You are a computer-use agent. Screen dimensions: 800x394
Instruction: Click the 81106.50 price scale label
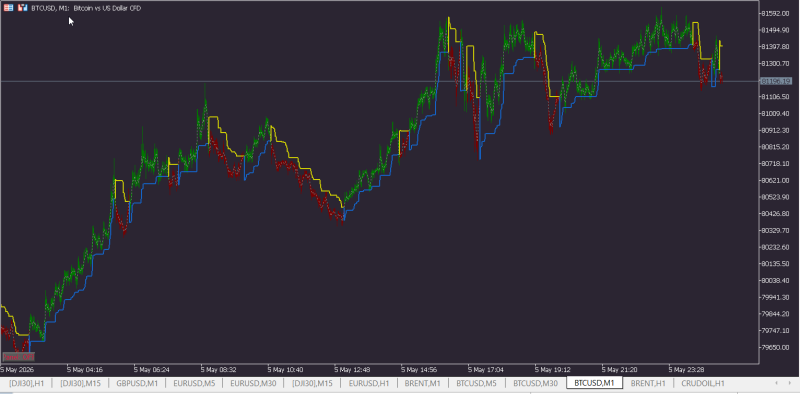[x=776, y=97]
